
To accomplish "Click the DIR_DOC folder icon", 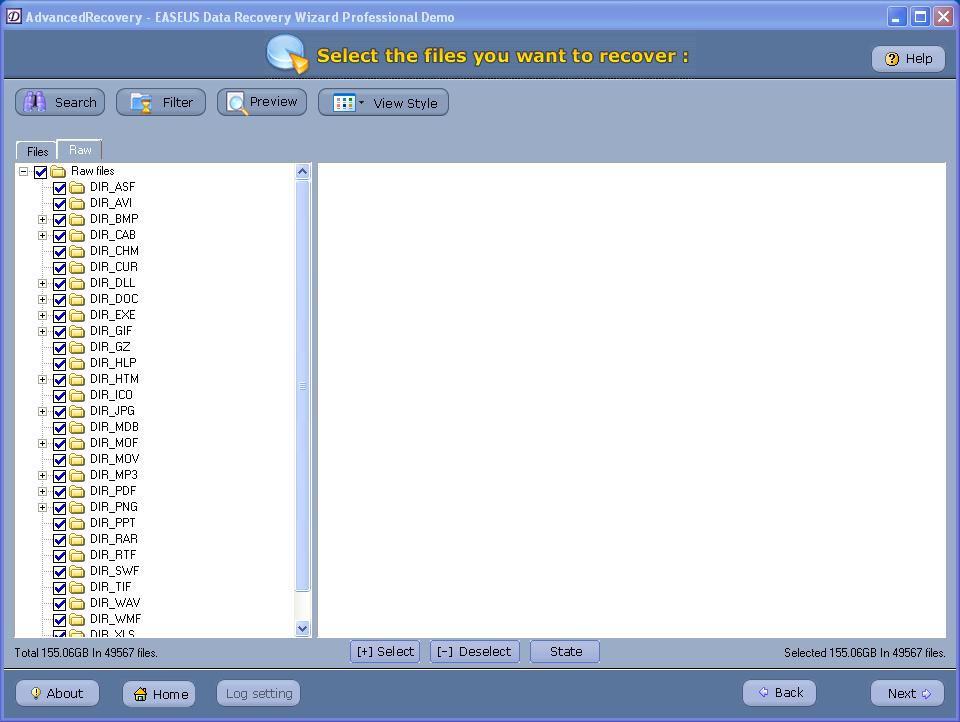I will pyautogui.click(x=77, y=299).
